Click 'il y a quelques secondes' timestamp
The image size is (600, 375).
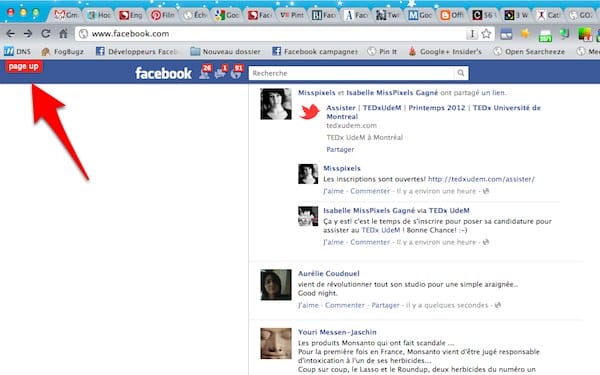pyautogui.click(x=447, y=305)
